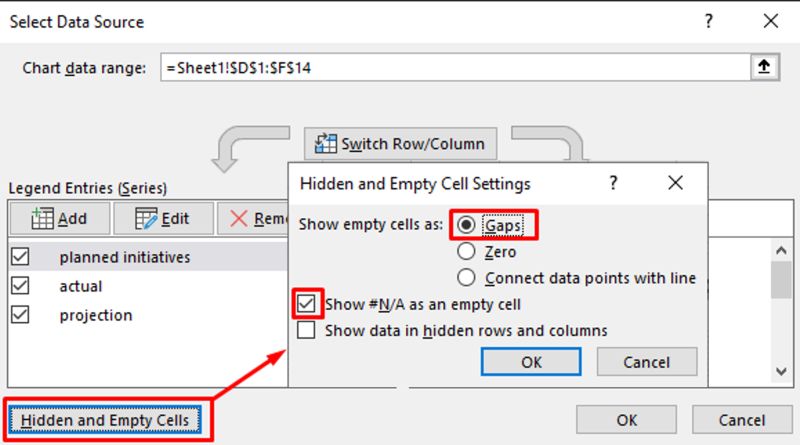Select the actual series row
Image resolution: width=800 pixels, height=445 pixels.
[x=148, y=286]
